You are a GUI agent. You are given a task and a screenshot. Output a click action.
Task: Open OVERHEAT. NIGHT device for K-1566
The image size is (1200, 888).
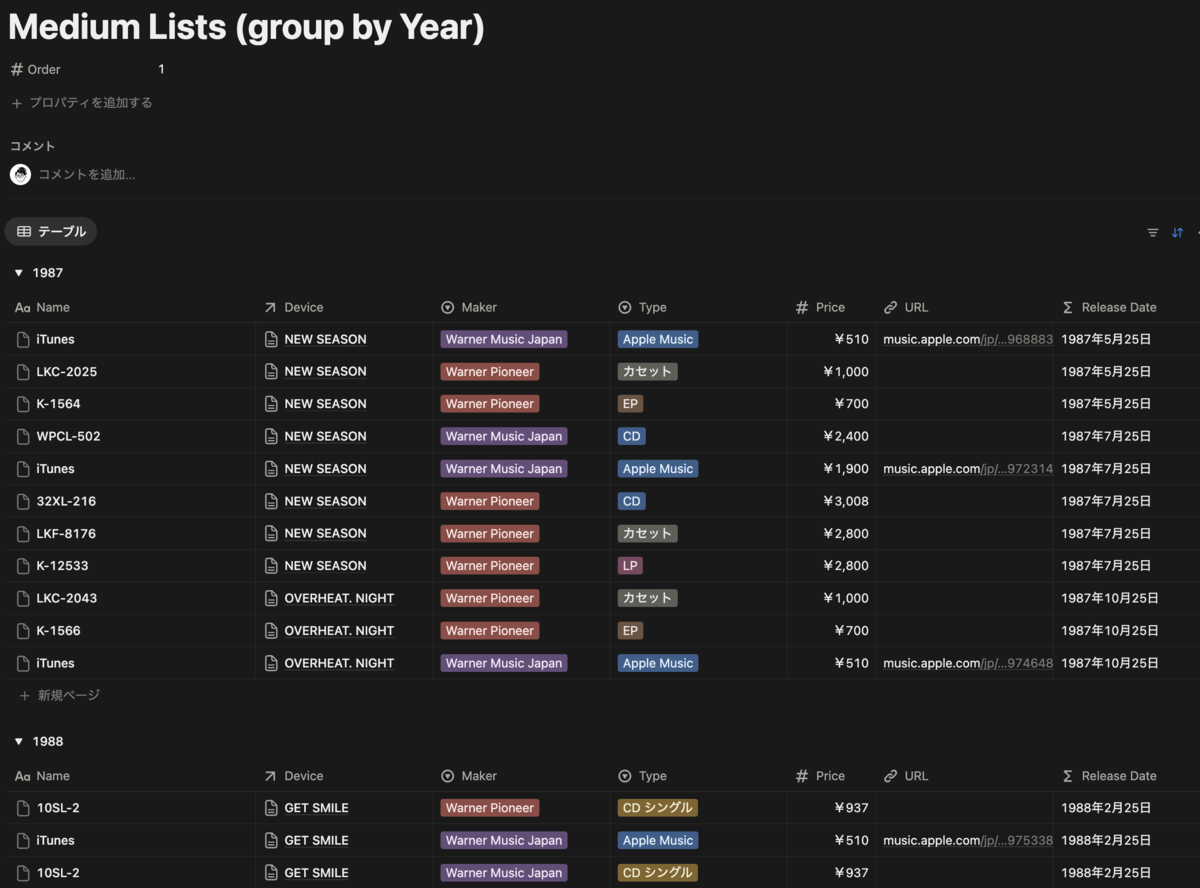(339, 631)
